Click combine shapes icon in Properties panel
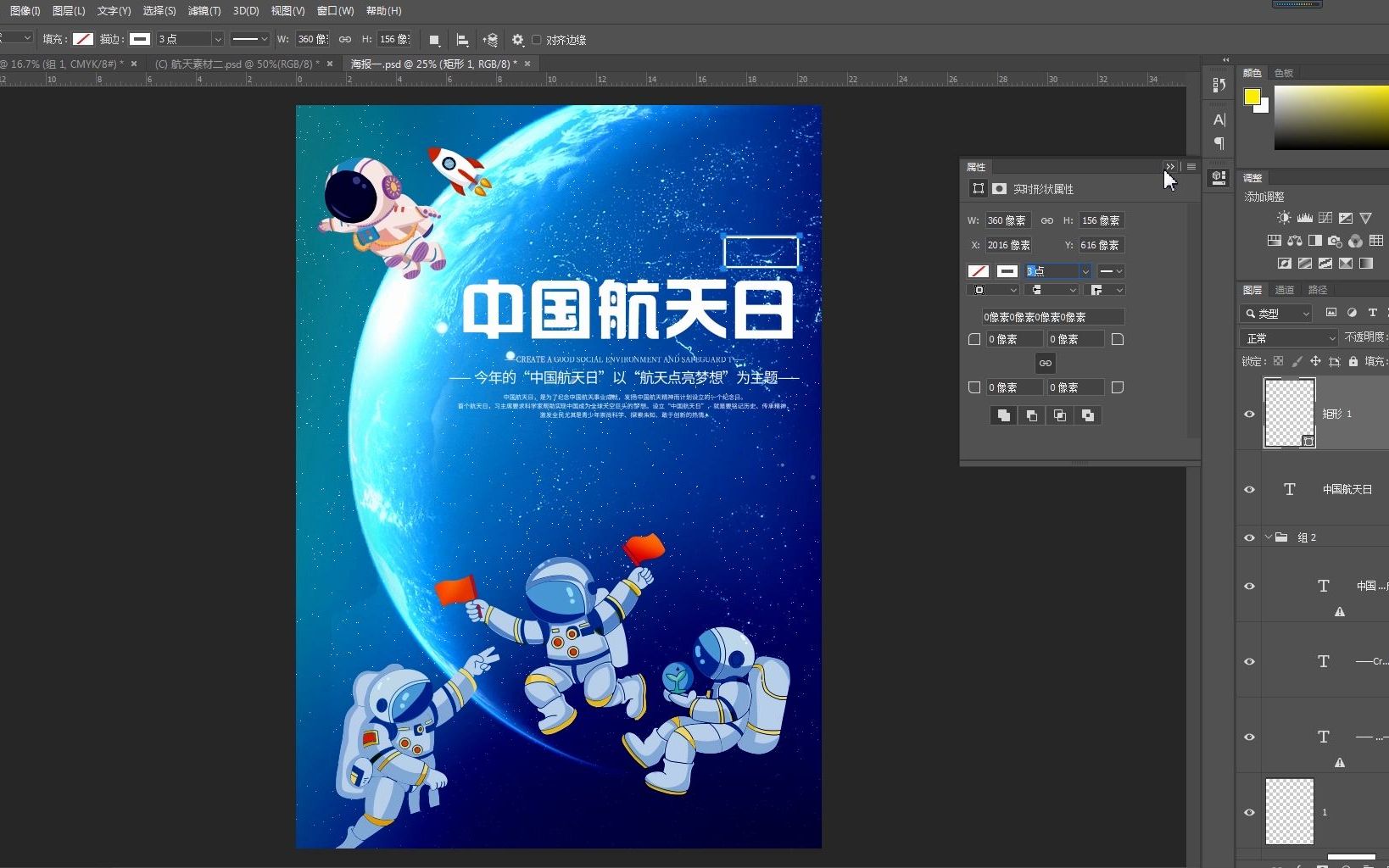Screen dimensions: 1389x868 click(1003, 415)
